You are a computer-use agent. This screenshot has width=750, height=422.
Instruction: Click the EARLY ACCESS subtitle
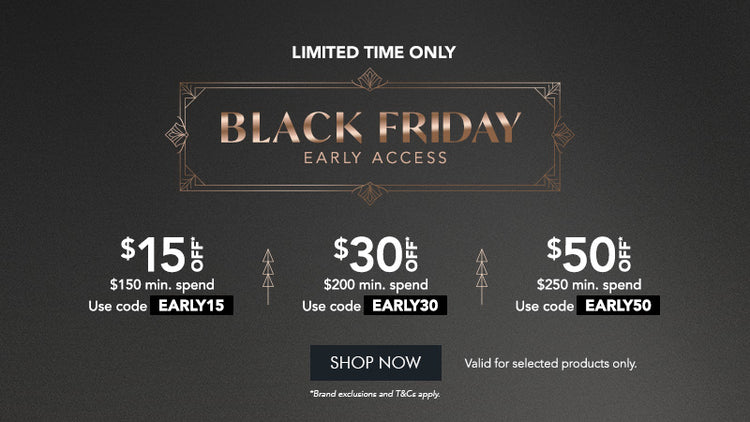click(x=375, y=157)
